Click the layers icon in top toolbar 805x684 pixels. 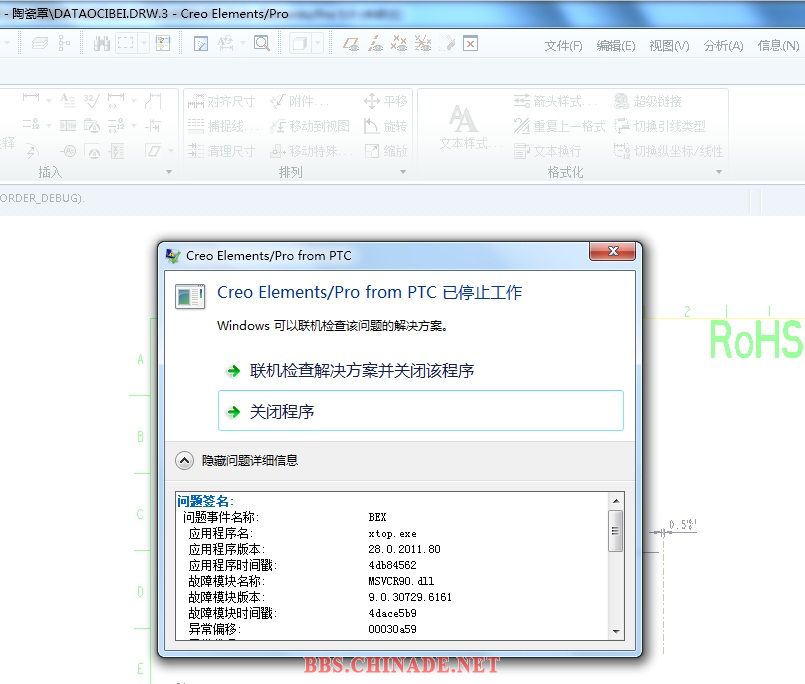point(40,44)
